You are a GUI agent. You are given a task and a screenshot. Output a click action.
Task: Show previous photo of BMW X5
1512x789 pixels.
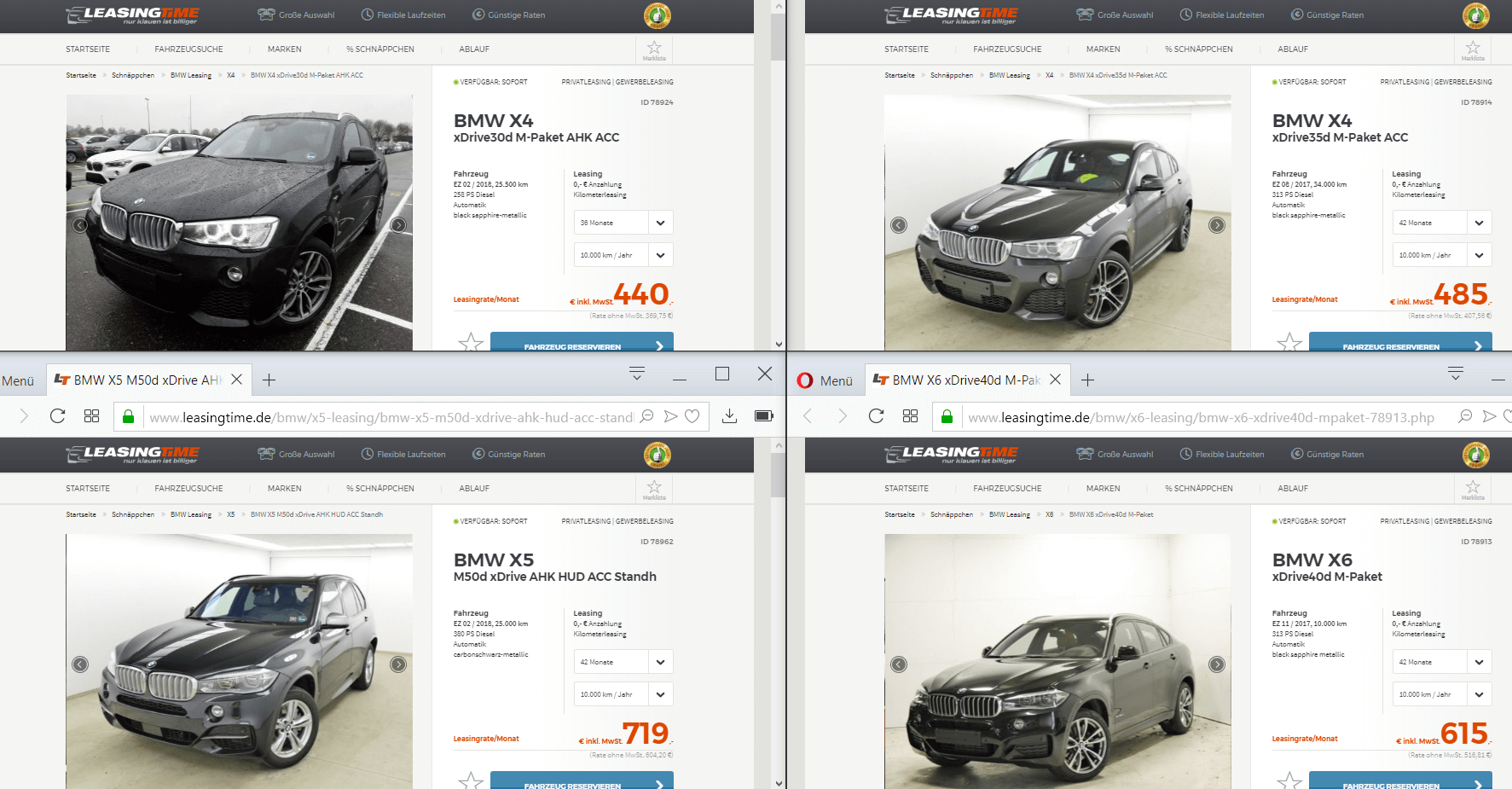80,664
